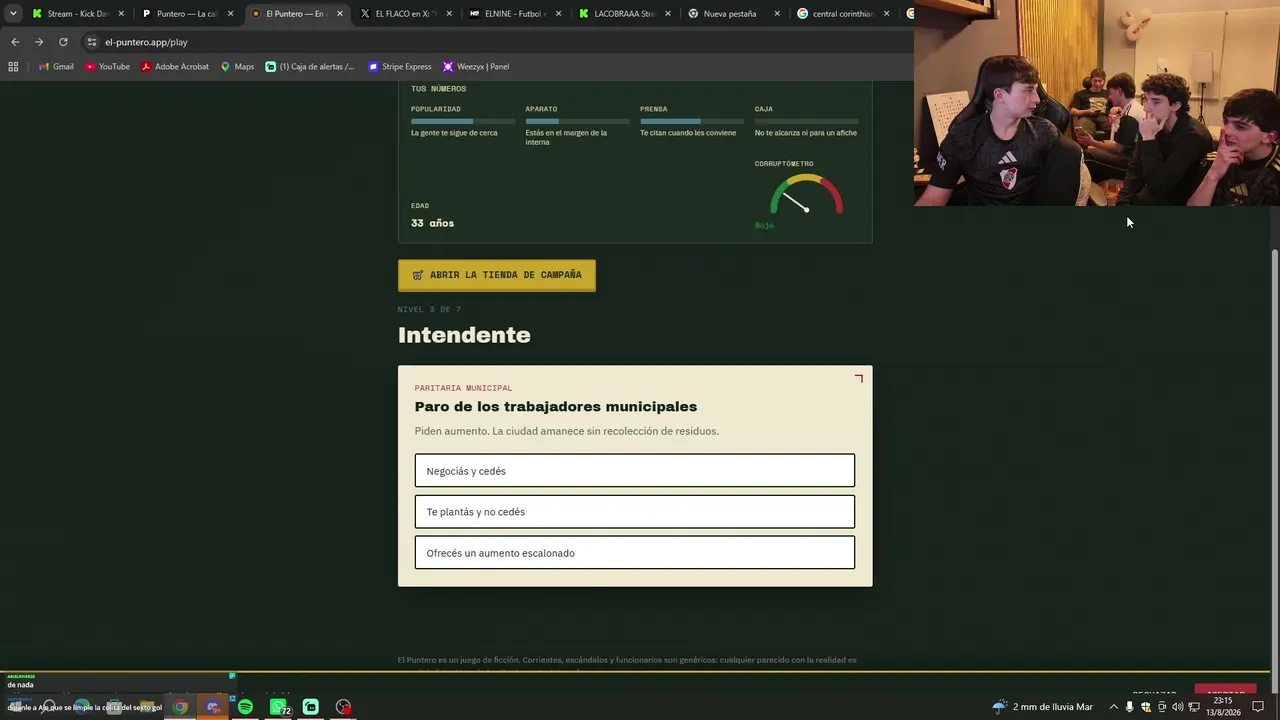Open the YouTube bookmark
The height and width of the screenshot is (720, 1280).
point(107,67)
